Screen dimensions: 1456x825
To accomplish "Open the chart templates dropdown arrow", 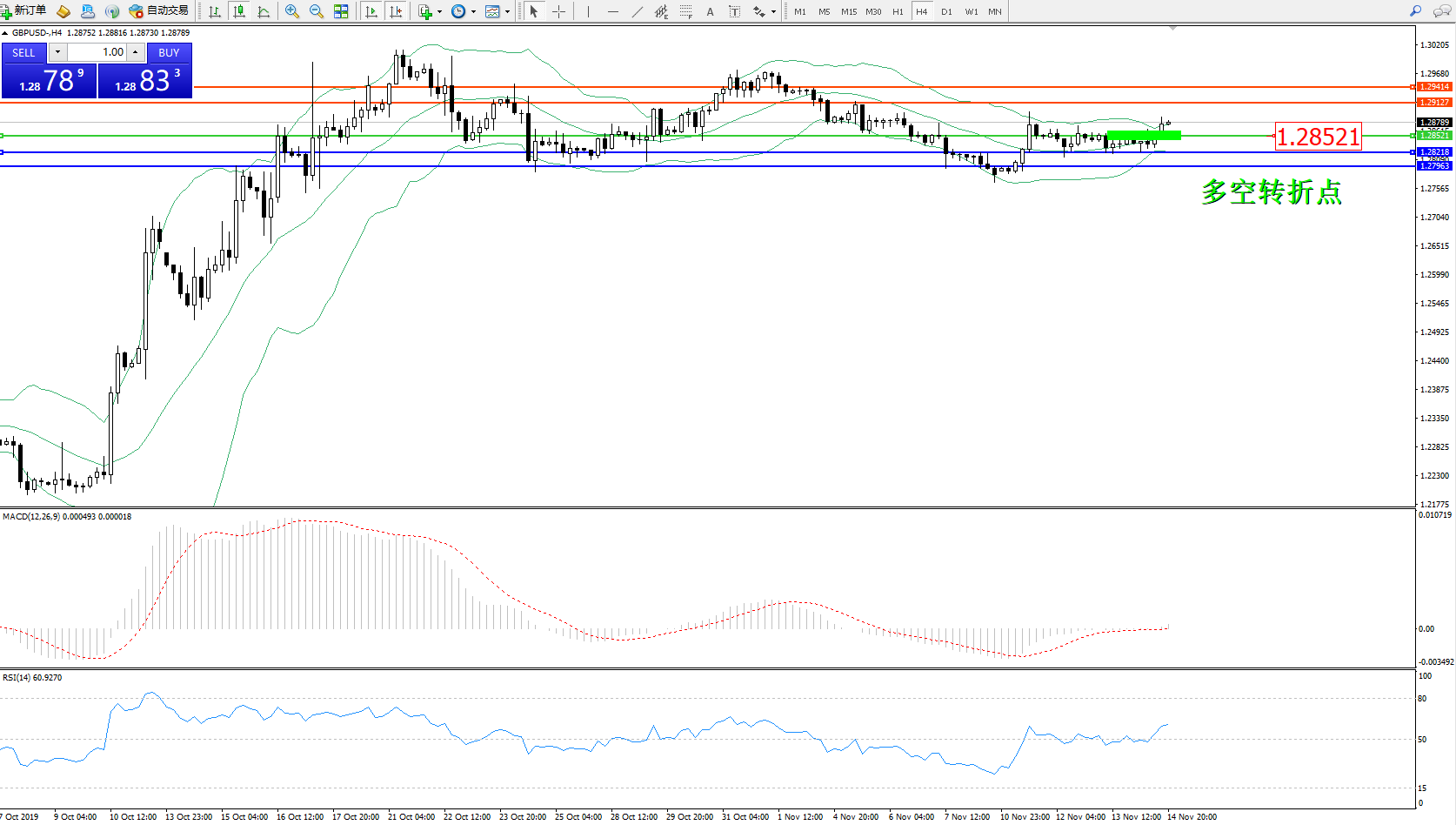I will click(x=507, y=11).
